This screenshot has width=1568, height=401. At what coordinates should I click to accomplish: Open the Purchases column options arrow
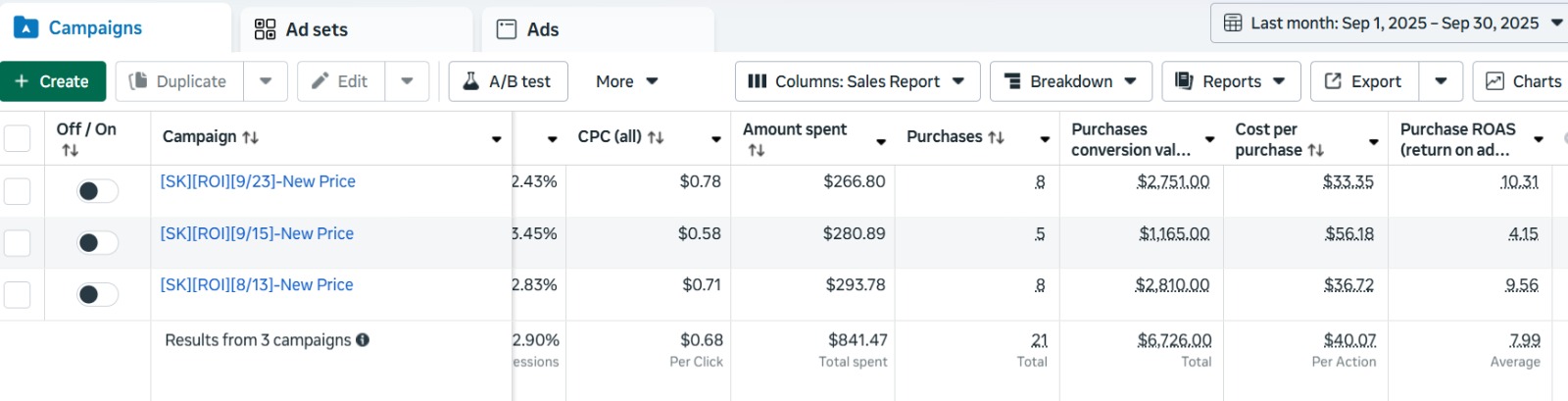(1045, 139)
